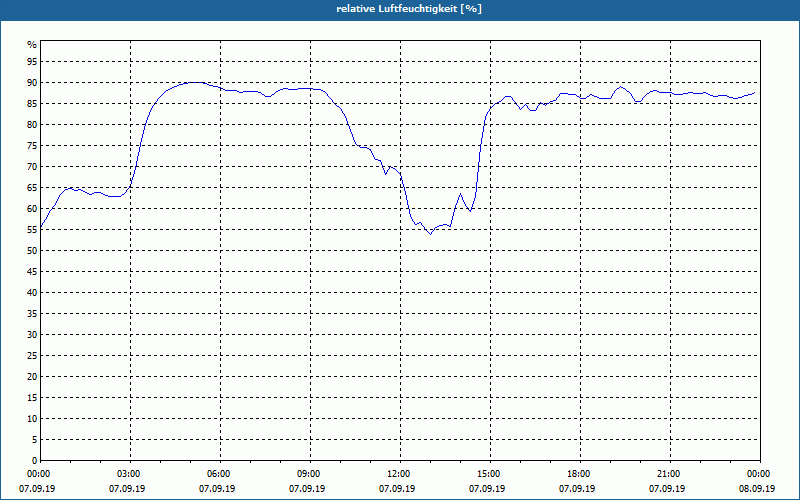Click the 09:00 time label on x-axis
This screenshot has height=500, width=800.
[310, 474]
